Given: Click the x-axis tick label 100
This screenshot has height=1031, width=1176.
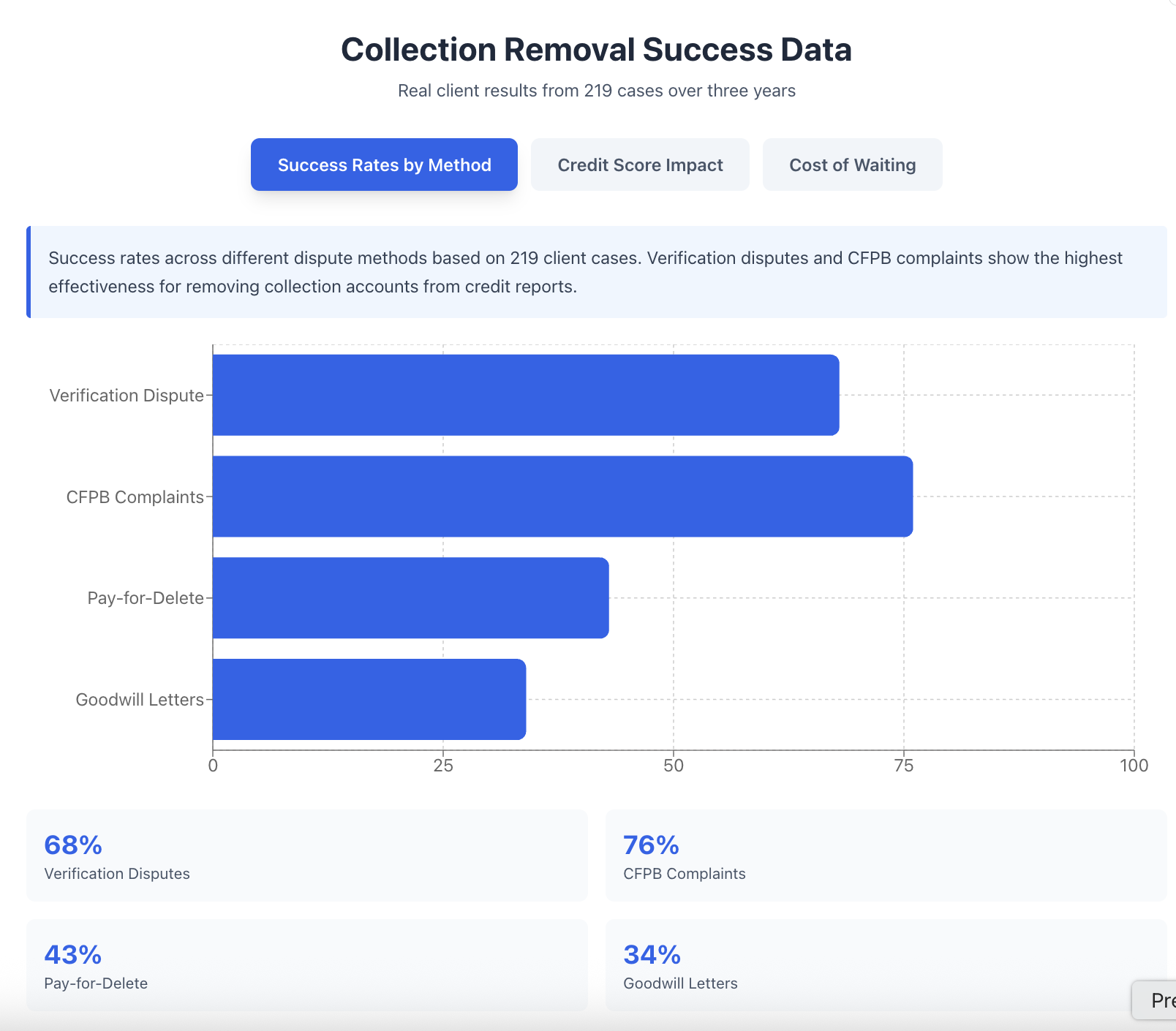Looking at the screenshot, I should pos(1134,766).
